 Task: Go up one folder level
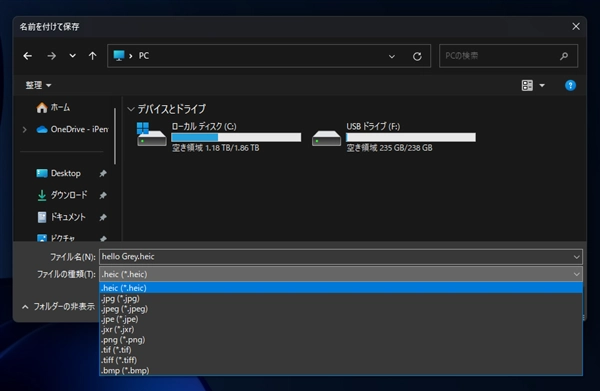[92, 56]
